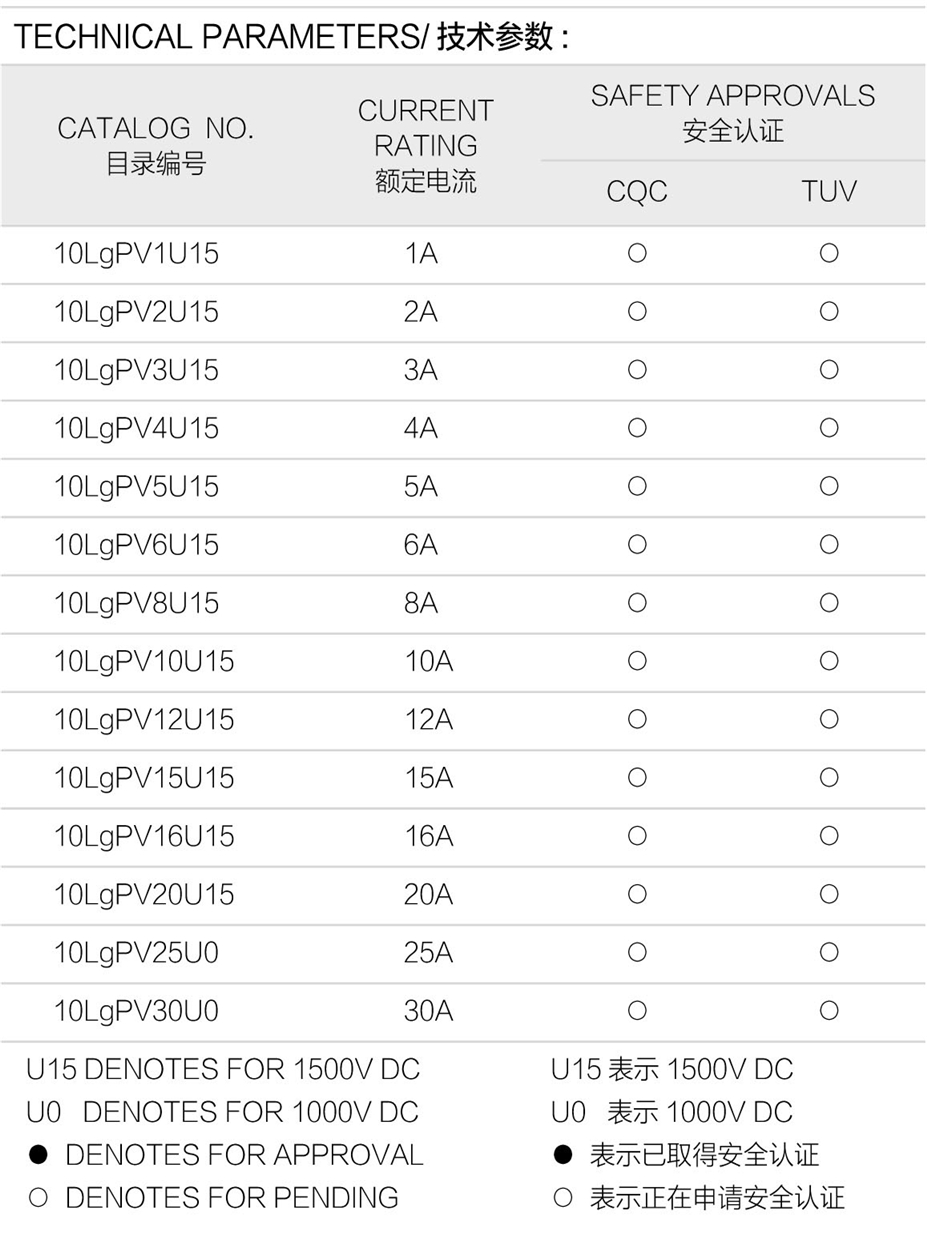Click the filled dot in Chinese legend
The width and height of the screenshot is (927, 1235).
tap(563, 1155)
